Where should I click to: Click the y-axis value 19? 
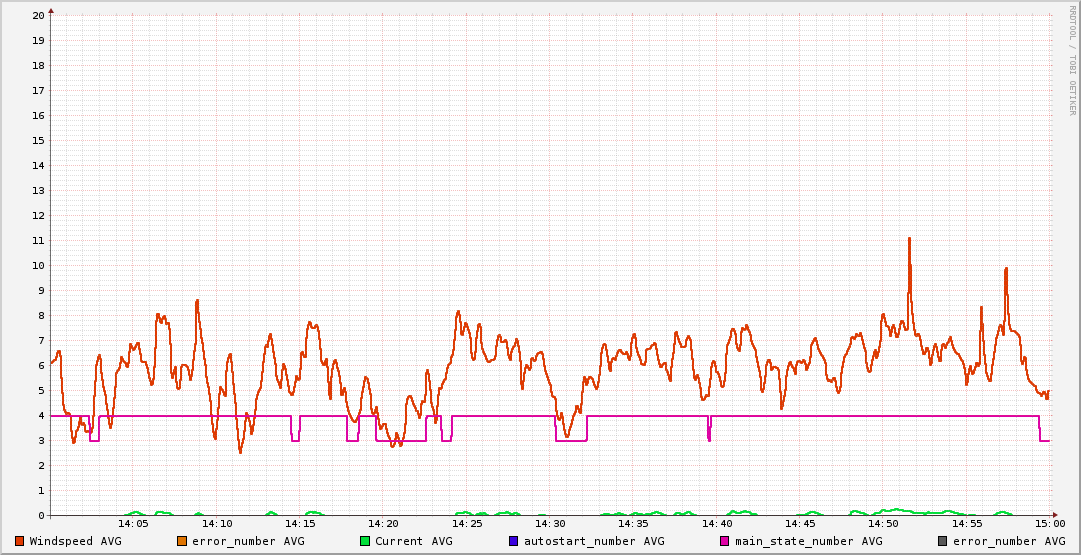coord(39,40)
